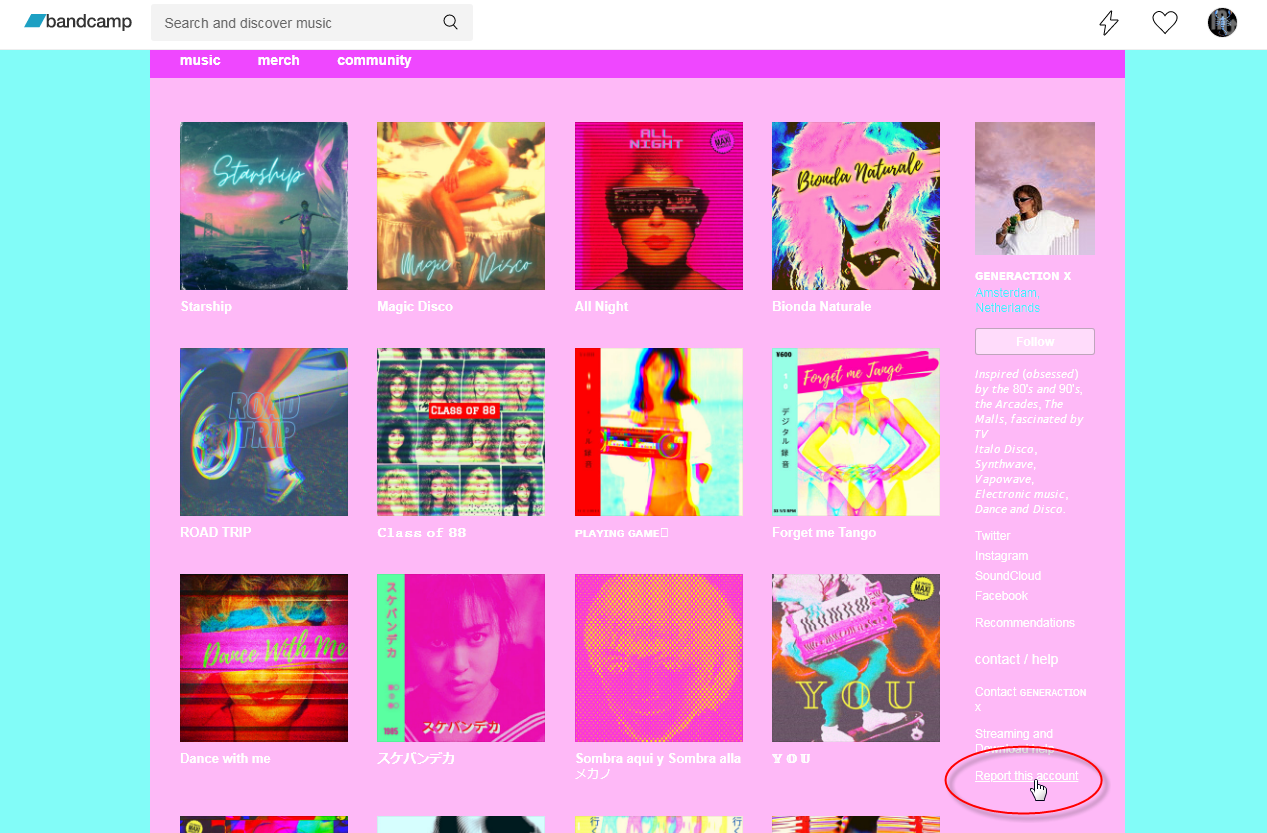Click the All Night title link
Image resolution: width=1267 pixels, height=833 pixels.
601,306
